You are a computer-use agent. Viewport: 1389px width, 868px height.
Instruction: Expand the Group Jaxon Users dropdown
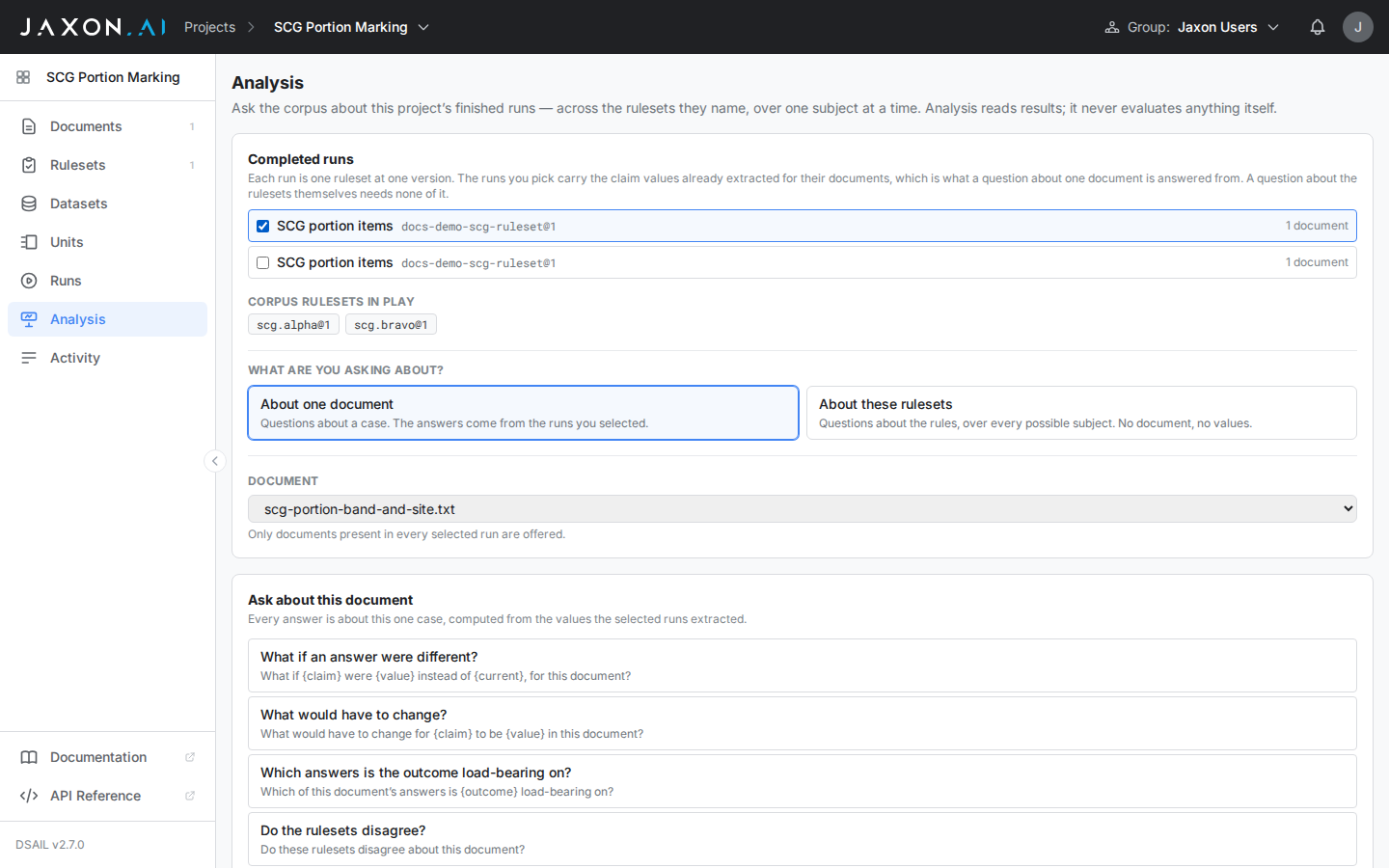(x=1192, y=27)
